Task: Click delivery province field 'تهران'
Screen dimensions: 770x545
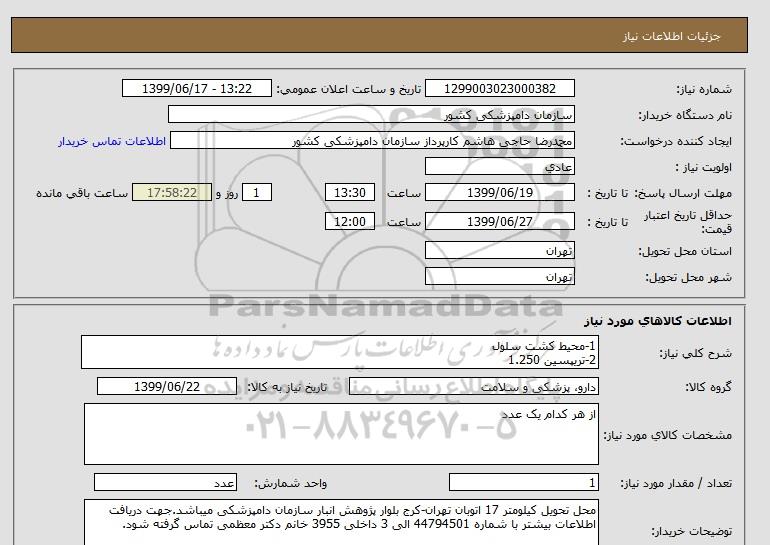Action: pos(499,250)
